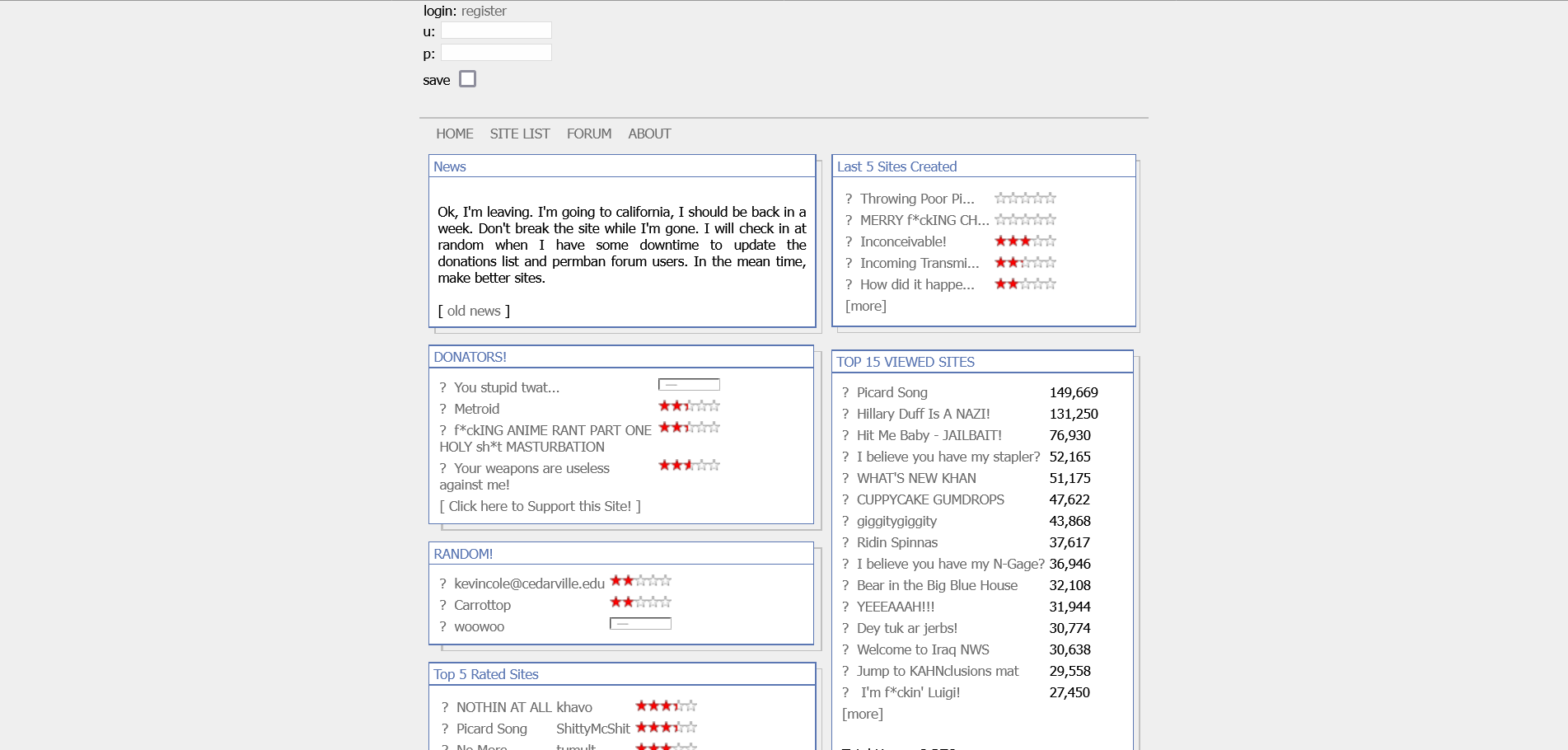Open the Incoming Transmi... site link
Image resolution: width=1568 pixels, height=750 pixels.
[920, 263]
